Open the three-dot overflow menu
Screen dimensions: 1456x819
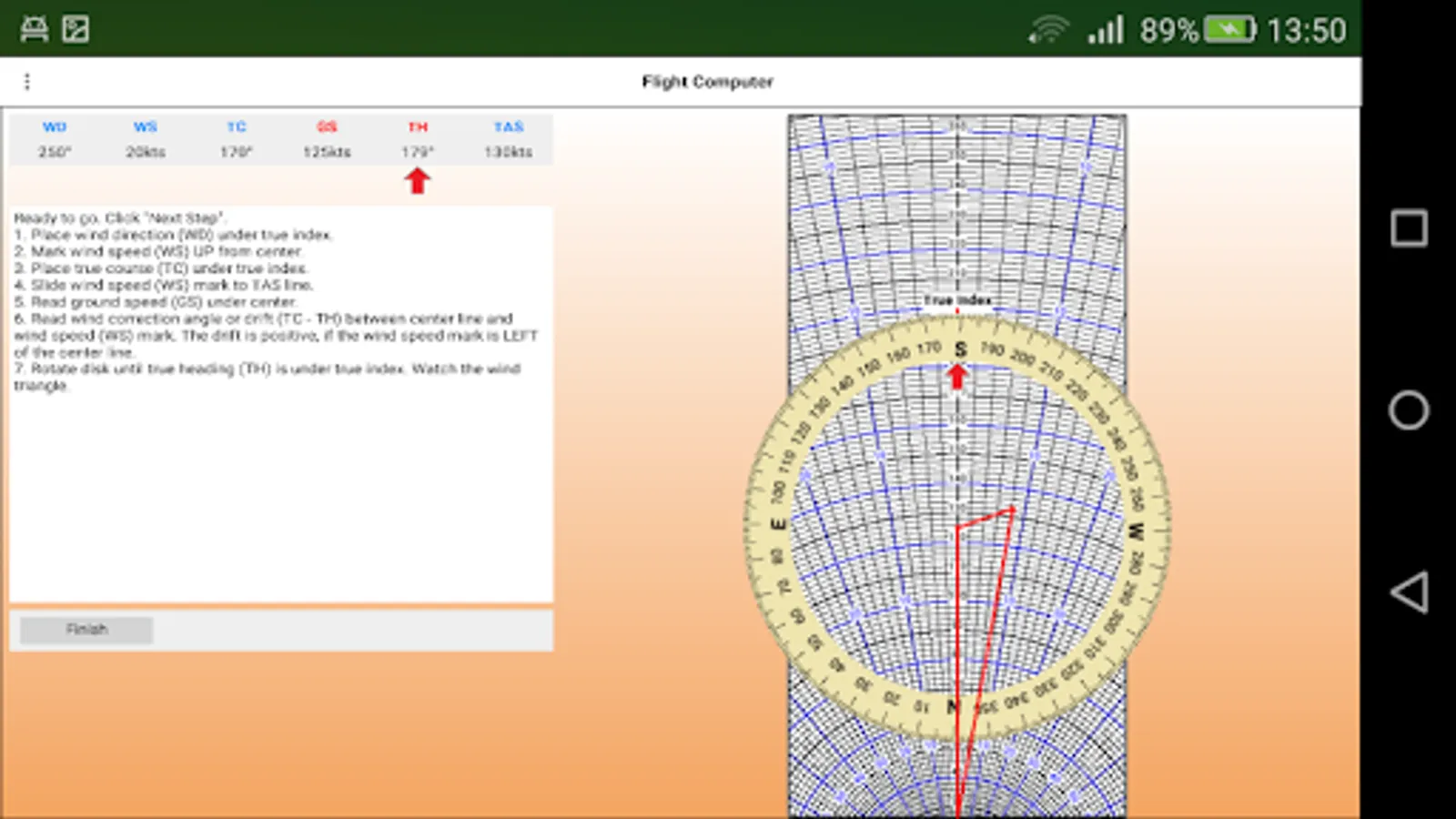pyautogui.click(x=27, y=82)
